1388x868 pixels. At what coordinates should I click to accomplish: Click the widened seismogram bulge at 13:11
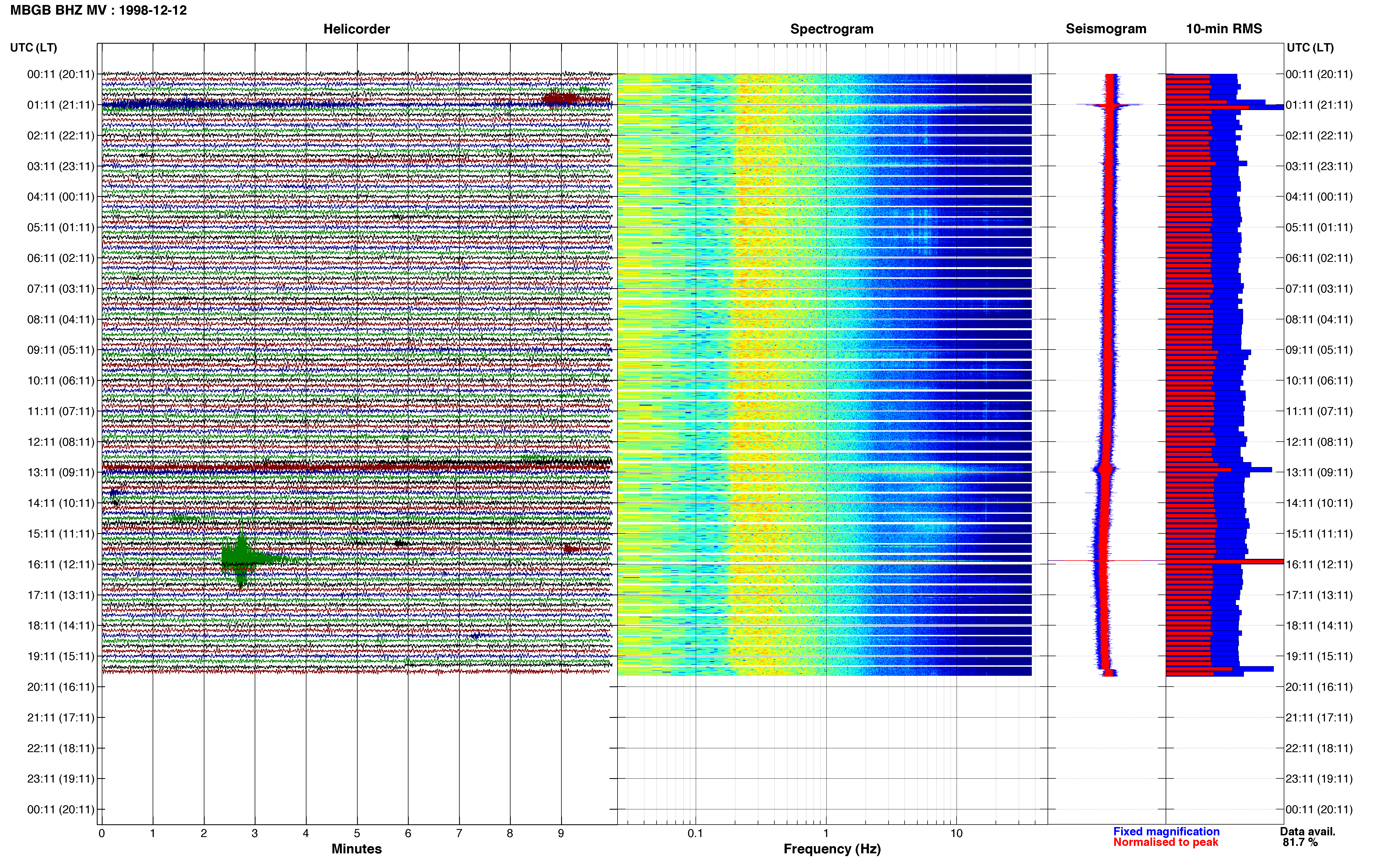(x=1105, y=470)
